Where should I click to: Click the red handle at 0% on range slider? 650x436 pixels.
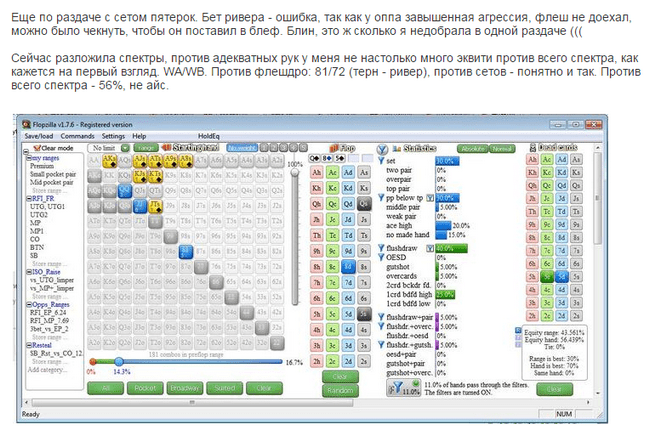click(93, 361)
